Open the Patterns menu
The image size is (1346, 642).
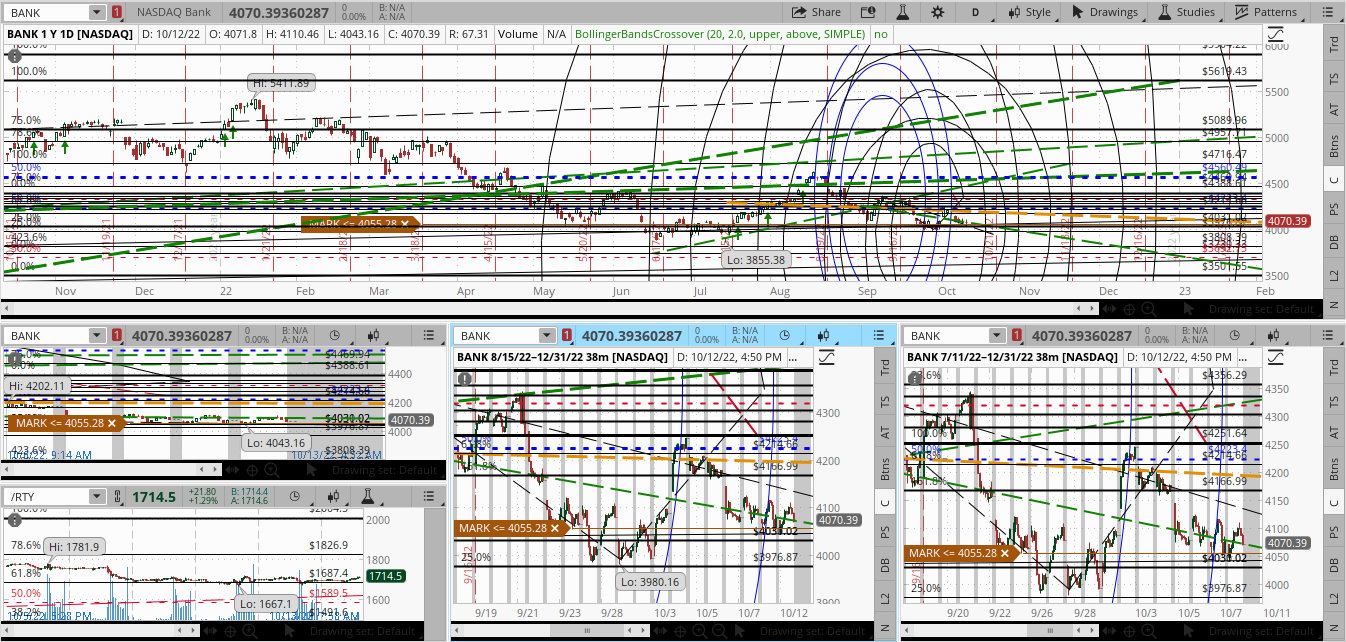1267,12
